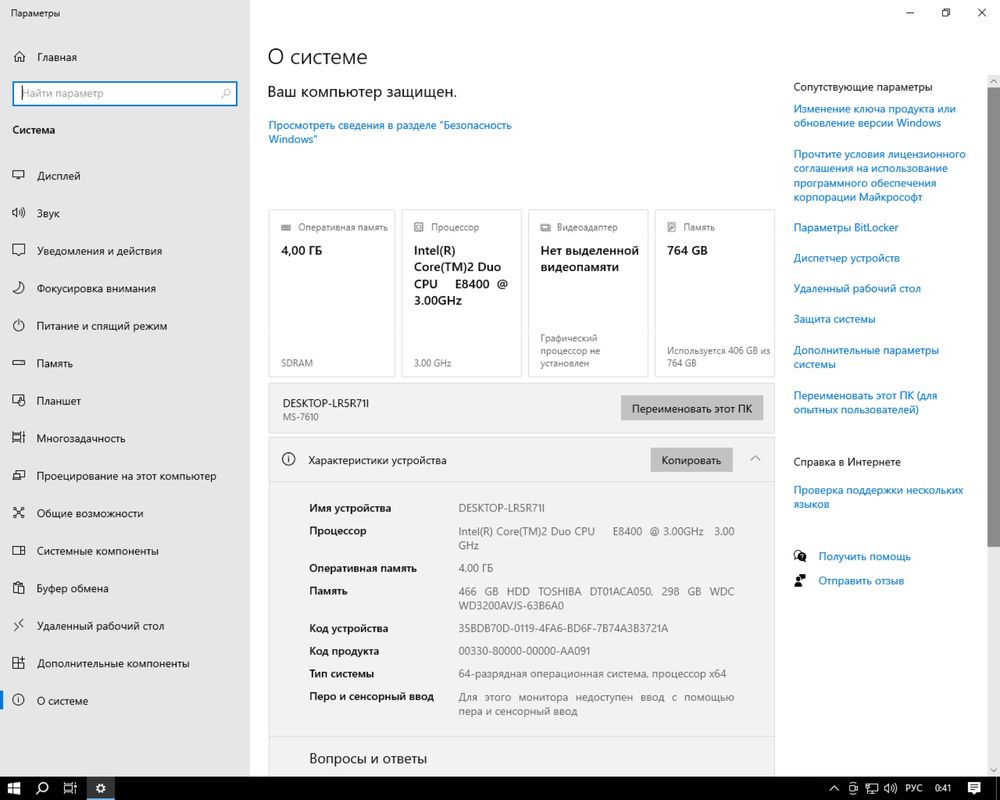Click the Дополнительные компоненты icon
Image resolution: width=1000 pixels, height=800 pixels.
[x=18, y=663]
